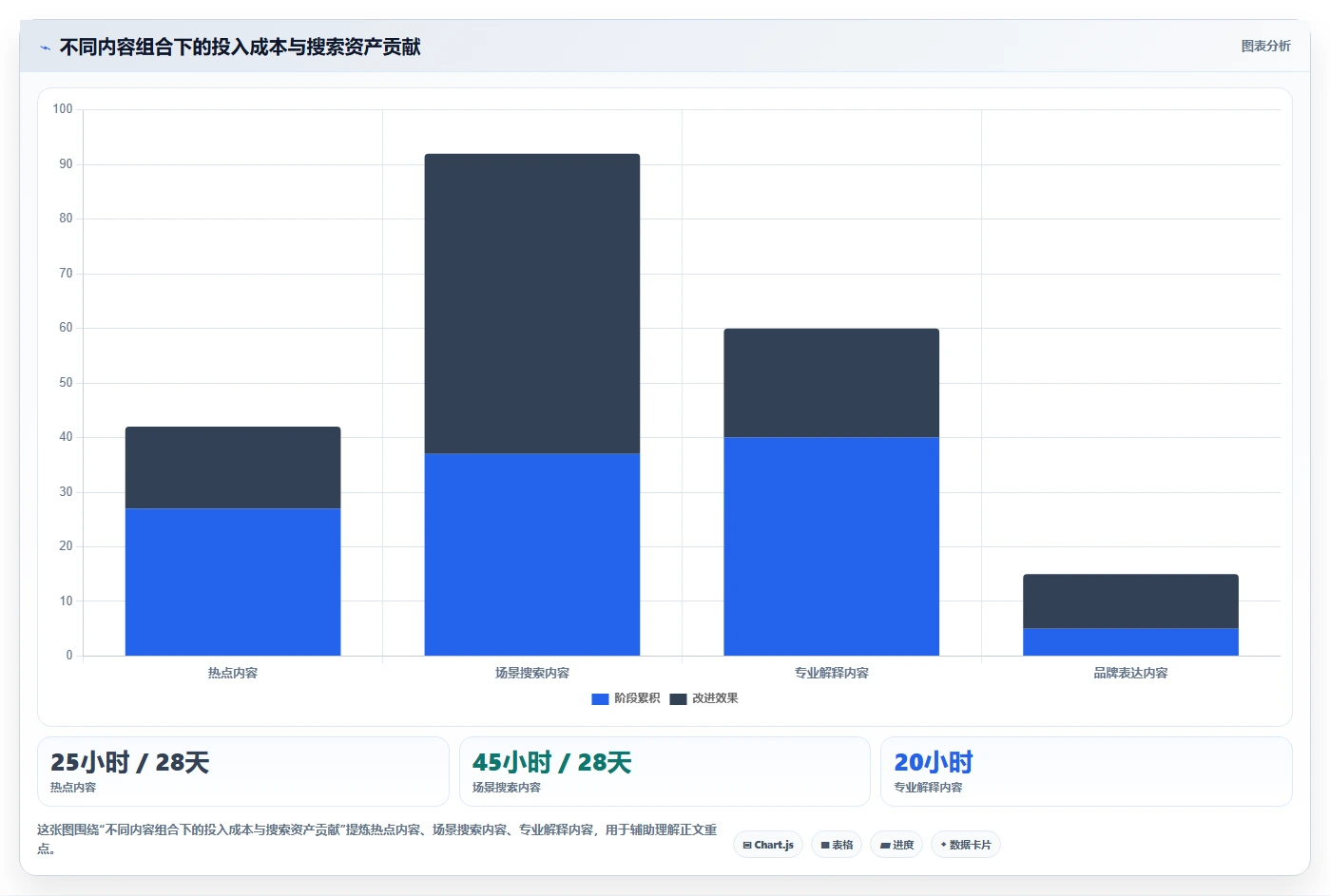Click the 图表分析 label in header
This screenshot has height=896, width=1330.
1265,46
